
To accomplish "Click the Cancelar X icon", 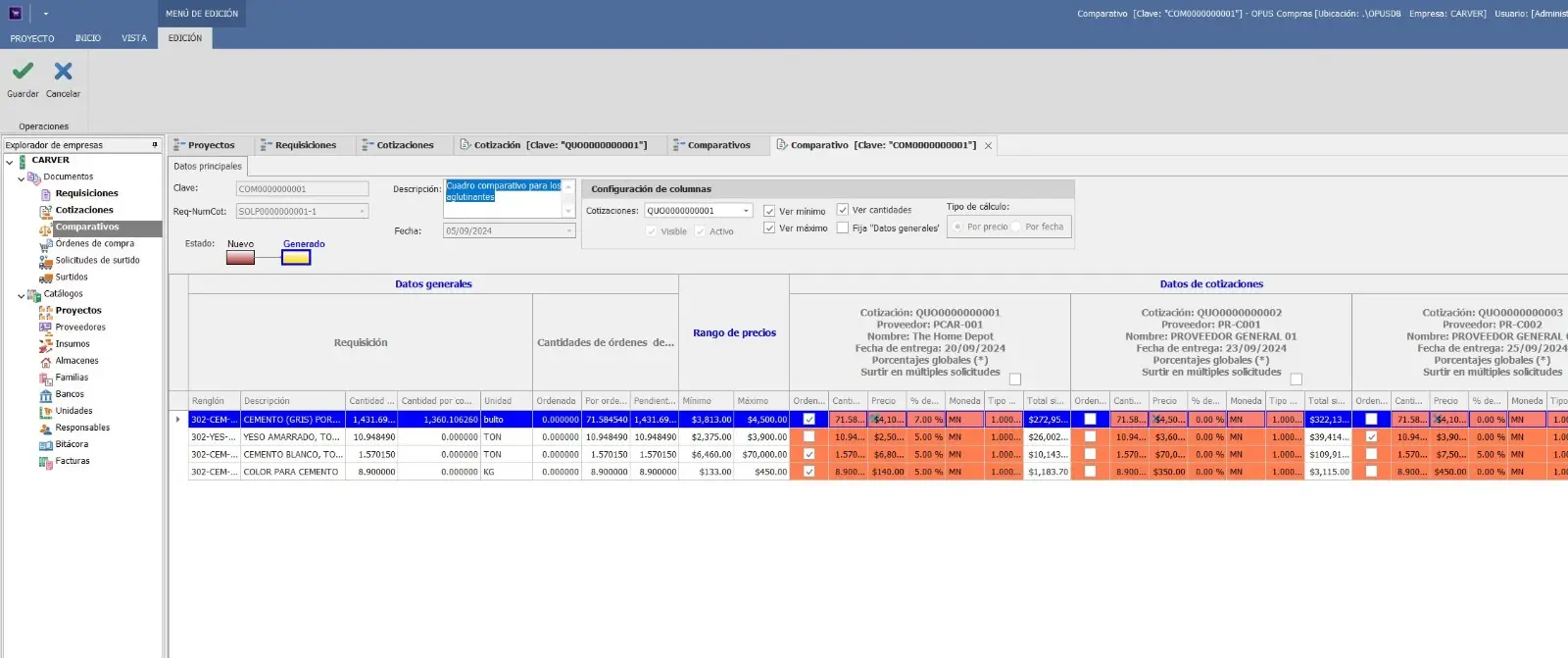I will [63, 72].
